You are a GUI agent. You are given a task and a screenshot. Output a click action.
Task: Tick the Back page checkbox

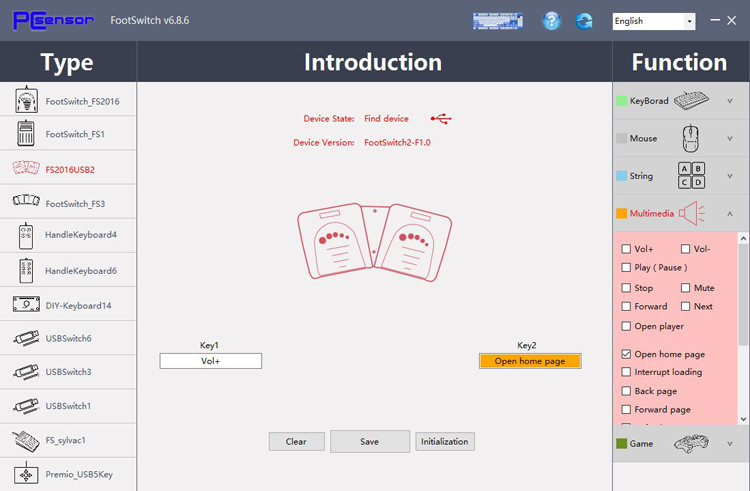626,391
